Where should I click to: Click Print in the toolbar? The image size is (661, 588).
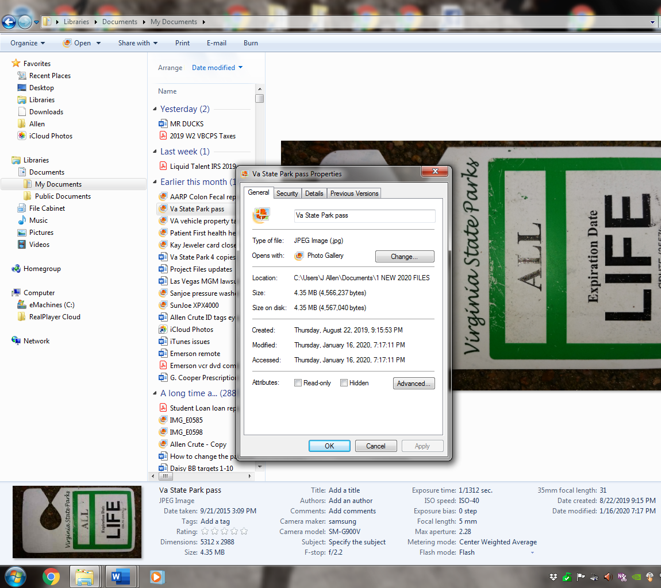click(182, 43)
